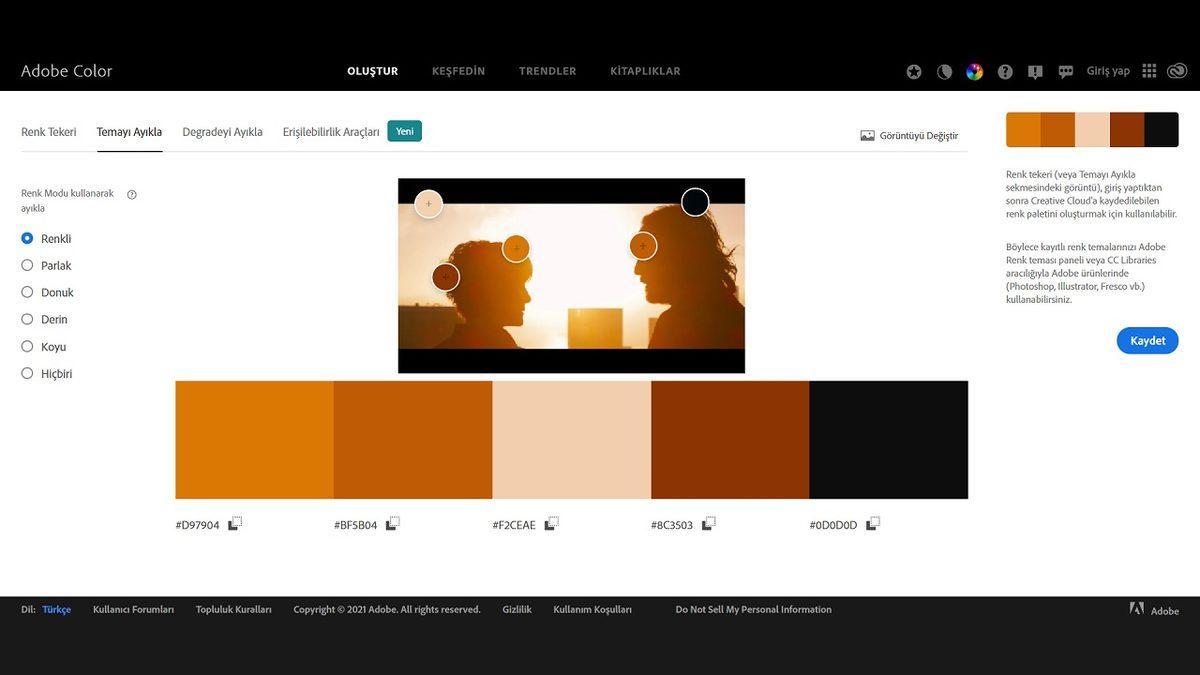Open the KEŞFEDİN menu item
The height and width of the screenshot is (675, 1200).
click(x=458, y=71)
